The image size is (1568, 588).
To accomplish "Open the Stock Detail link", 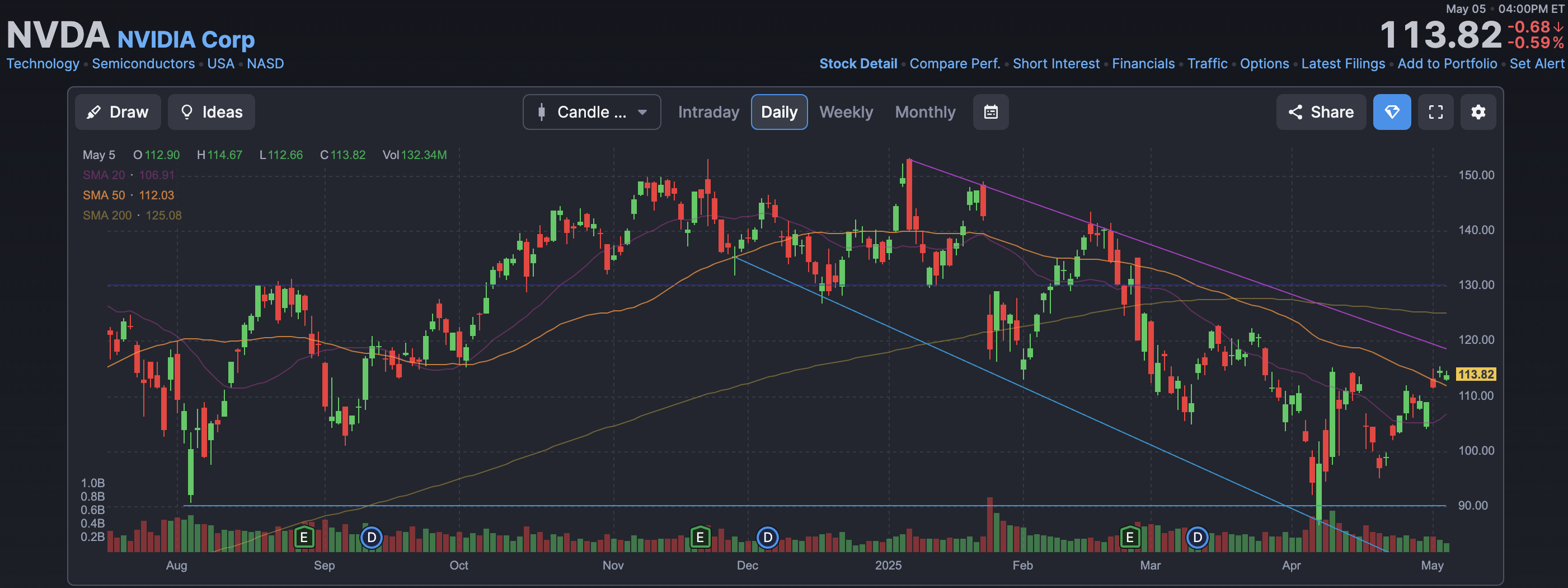I will click(x=858, y=63).
